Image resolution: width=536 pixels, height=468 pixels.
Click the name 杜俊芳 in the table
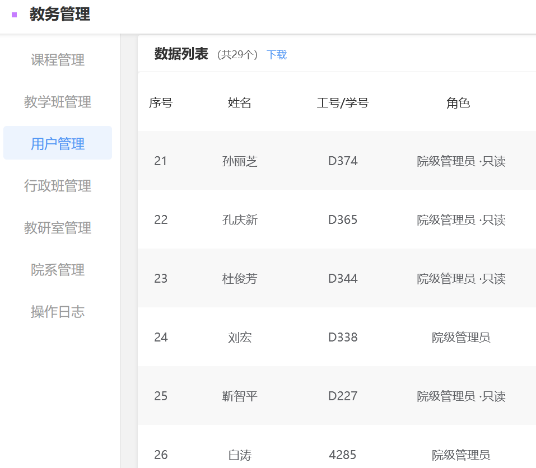pos(239,279)
